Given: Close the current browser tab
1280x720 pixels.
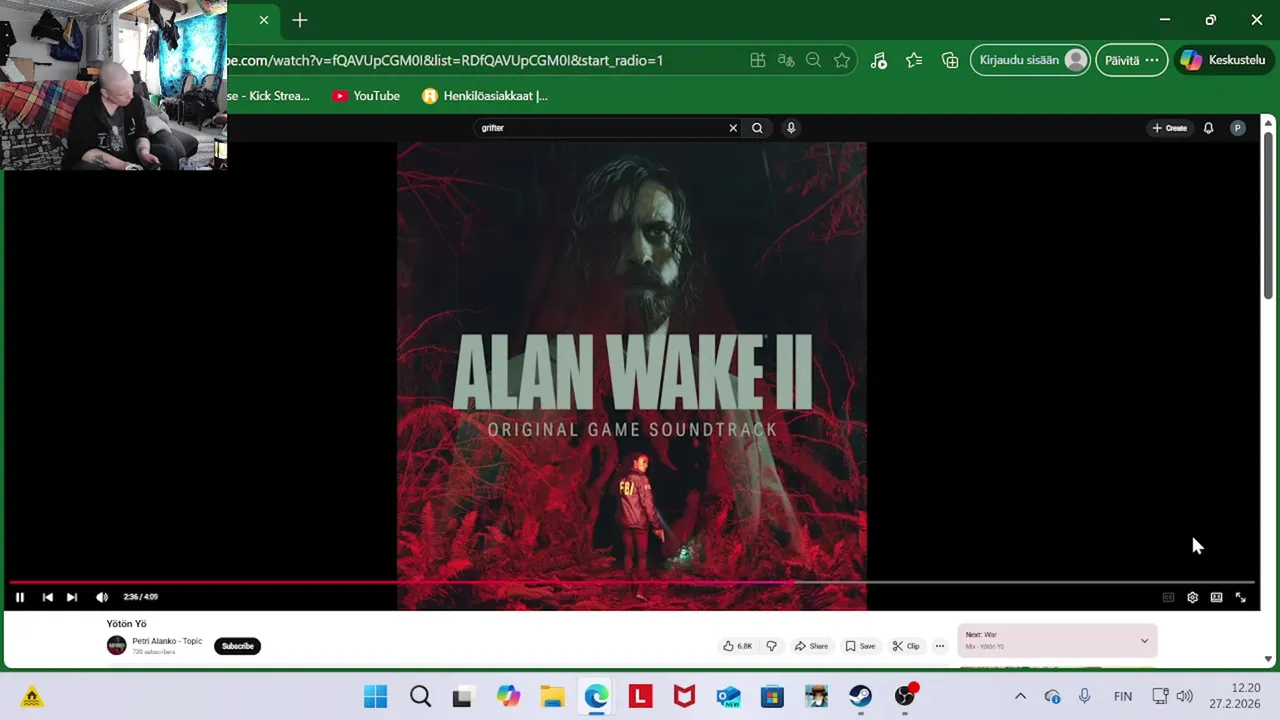Looking at the screenshot, I should tap(264, 20).
